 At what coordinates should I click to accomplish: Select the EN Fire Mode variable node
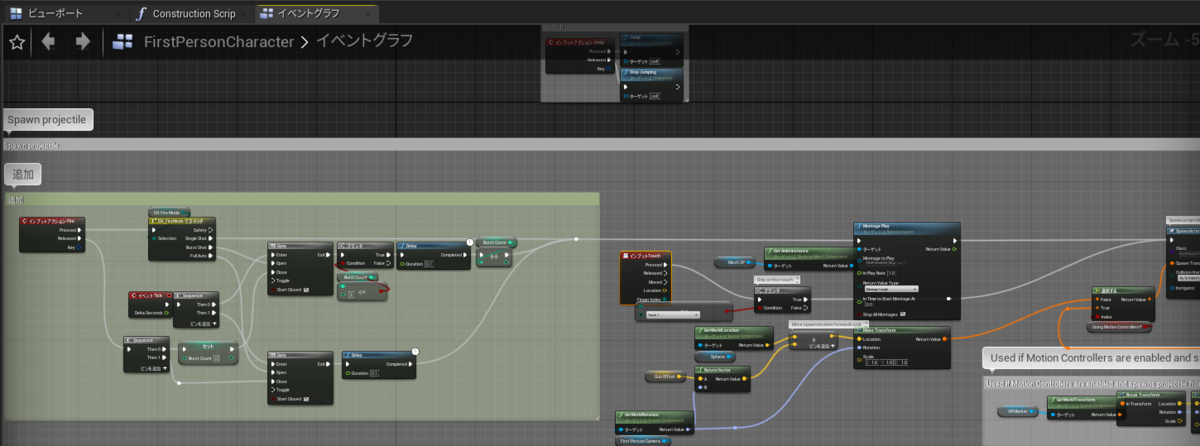pos(167,212)
